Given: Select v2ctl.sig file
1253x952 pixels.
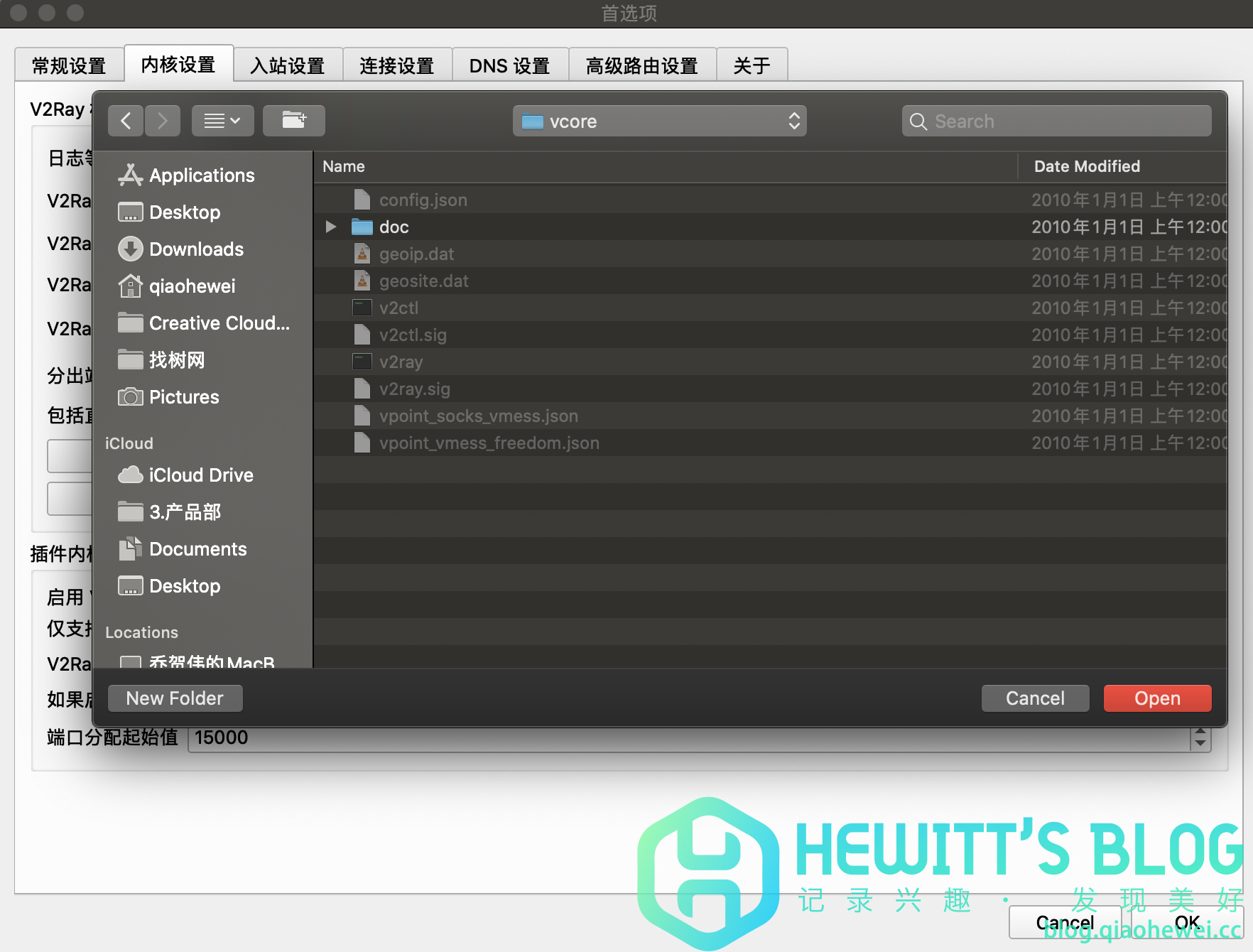Looking at the screenshot, I should (770, 335).
